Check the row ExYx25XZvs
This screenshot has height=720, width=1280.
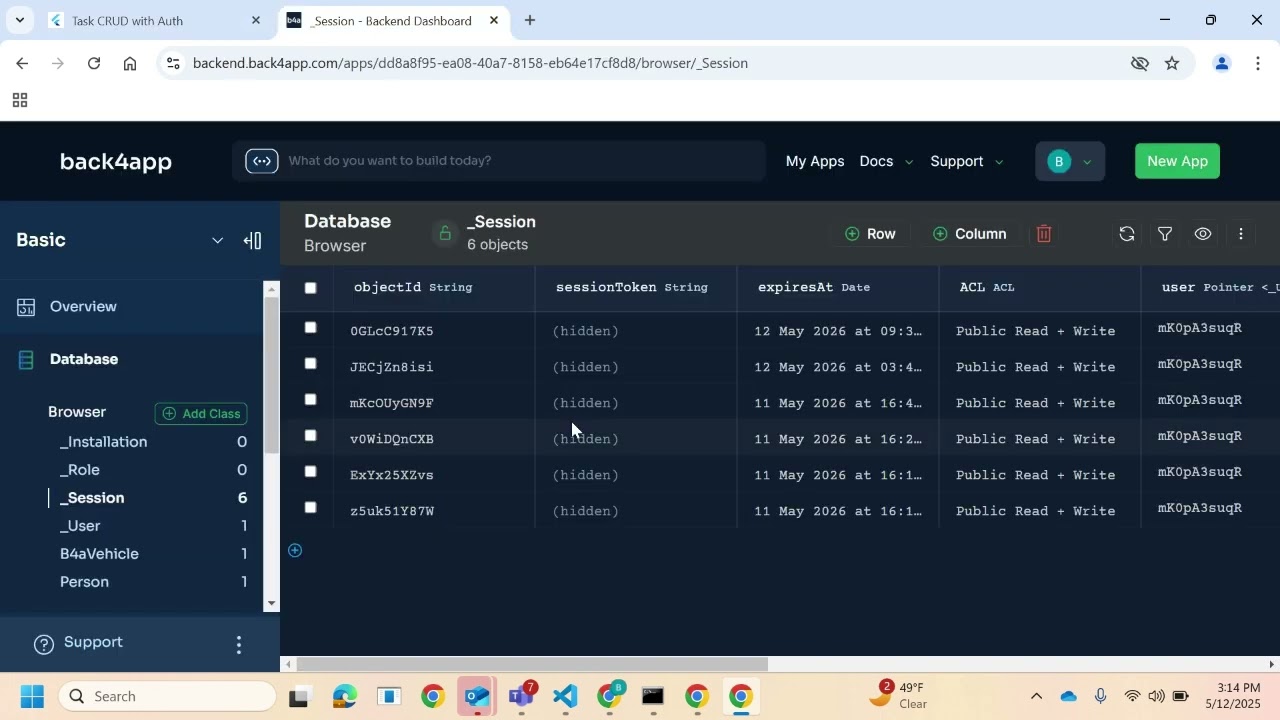click(x=310, y=472)
